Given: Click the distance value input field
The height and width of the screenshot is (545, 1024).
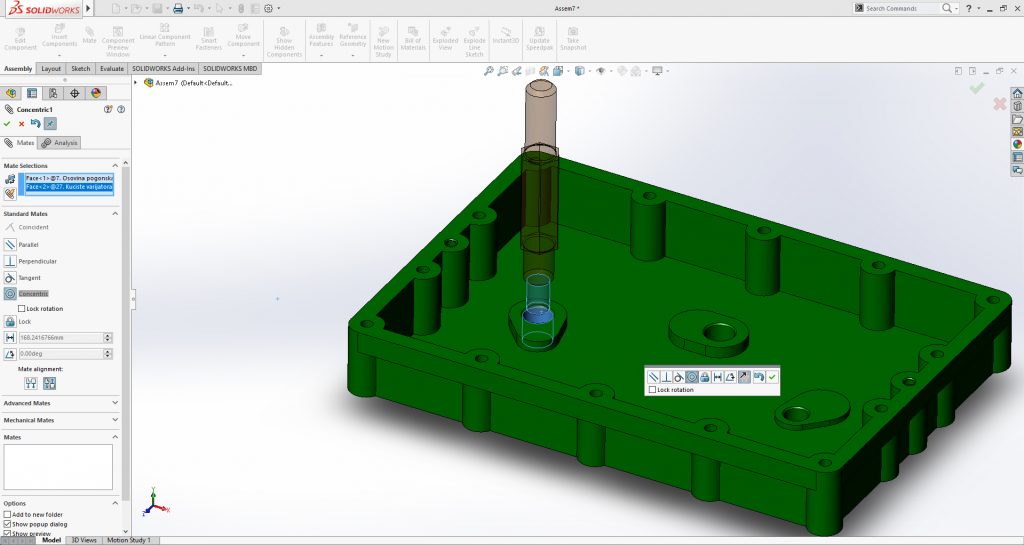Looking at the screenshot, I should tap(61, 337).
